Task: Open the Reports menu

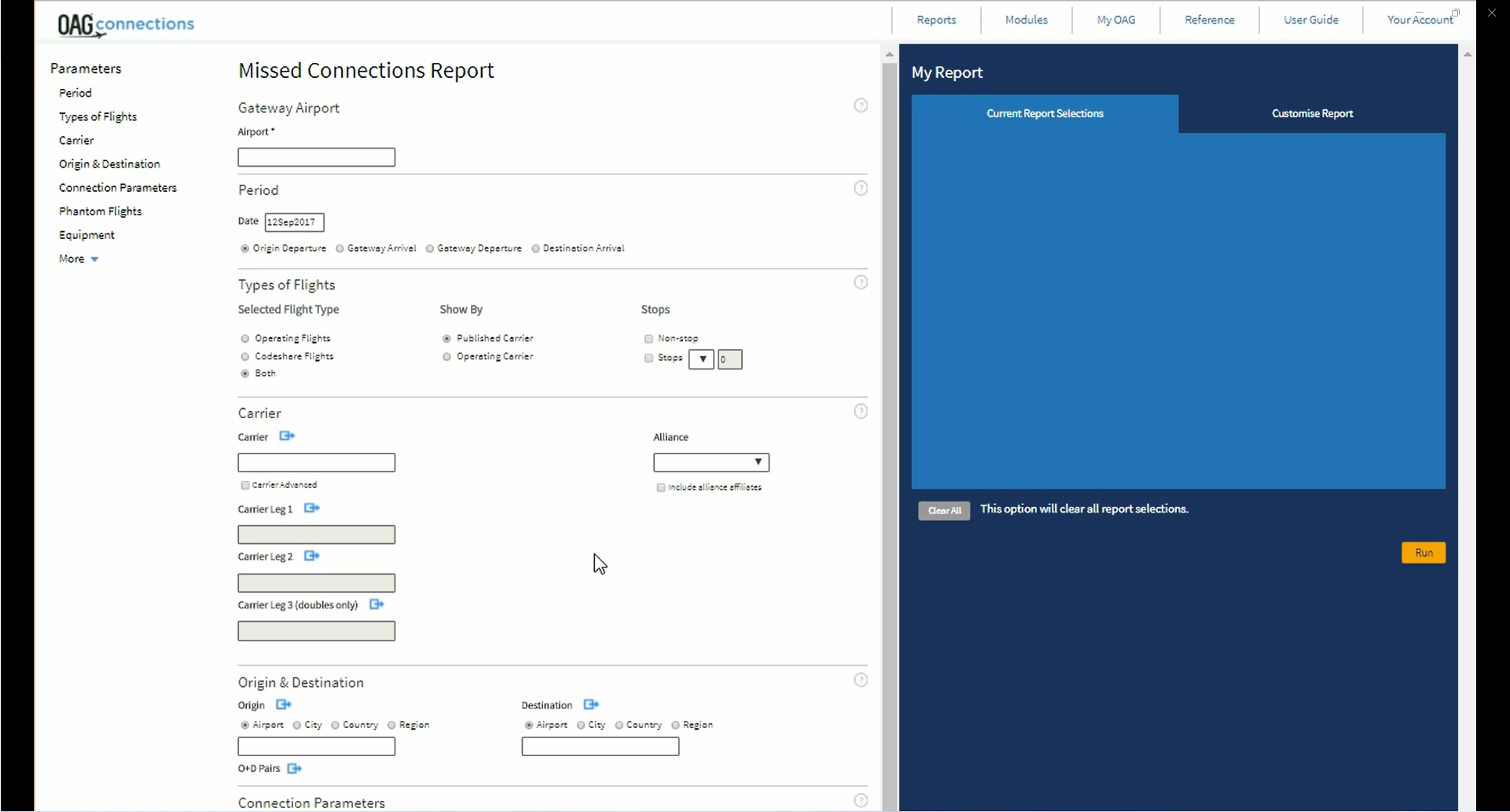Action: (x=936, y=20)
